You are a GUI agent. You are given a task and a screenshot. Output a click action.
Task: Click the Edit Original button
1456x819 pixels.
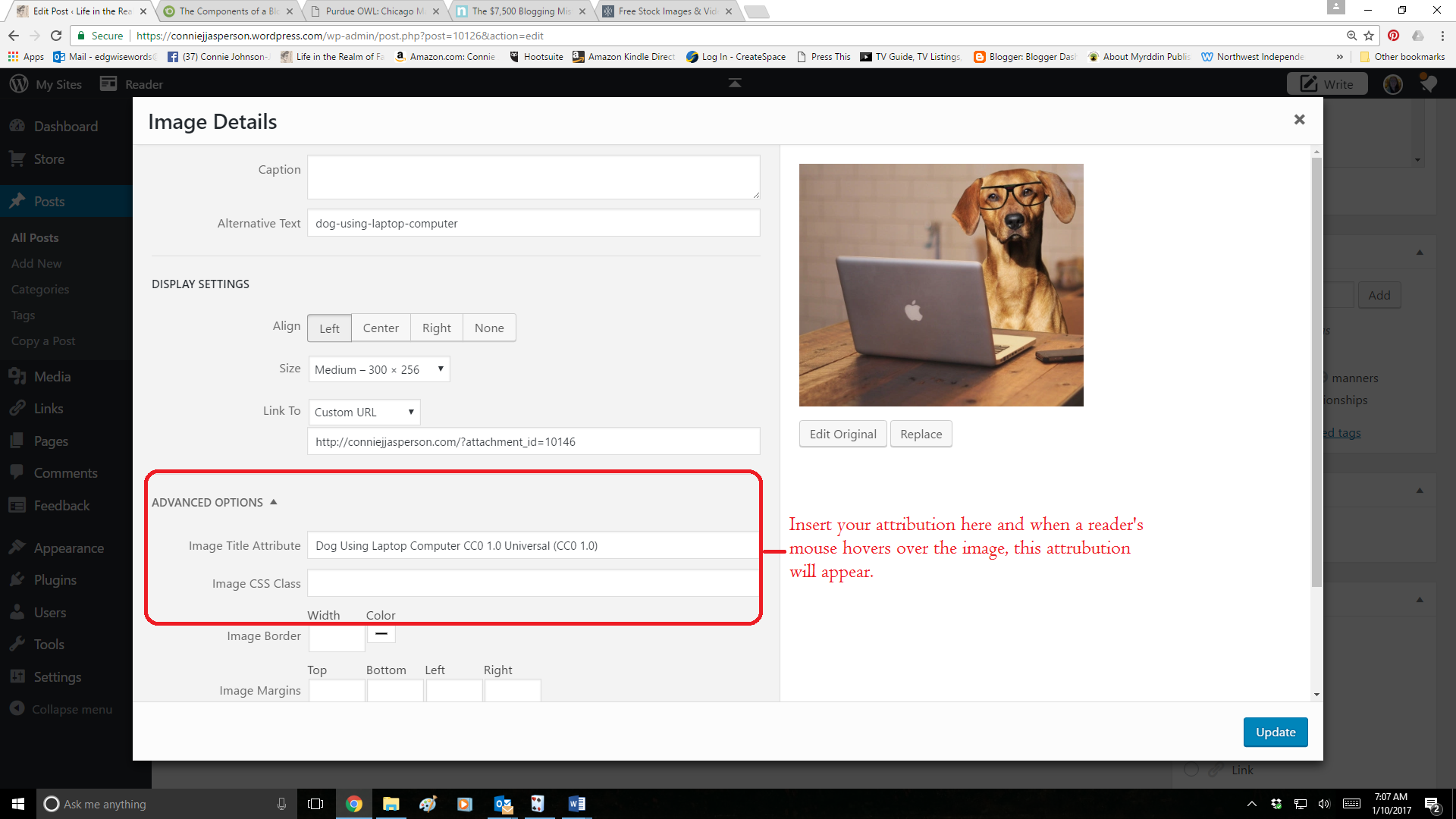tap(843, 434)
